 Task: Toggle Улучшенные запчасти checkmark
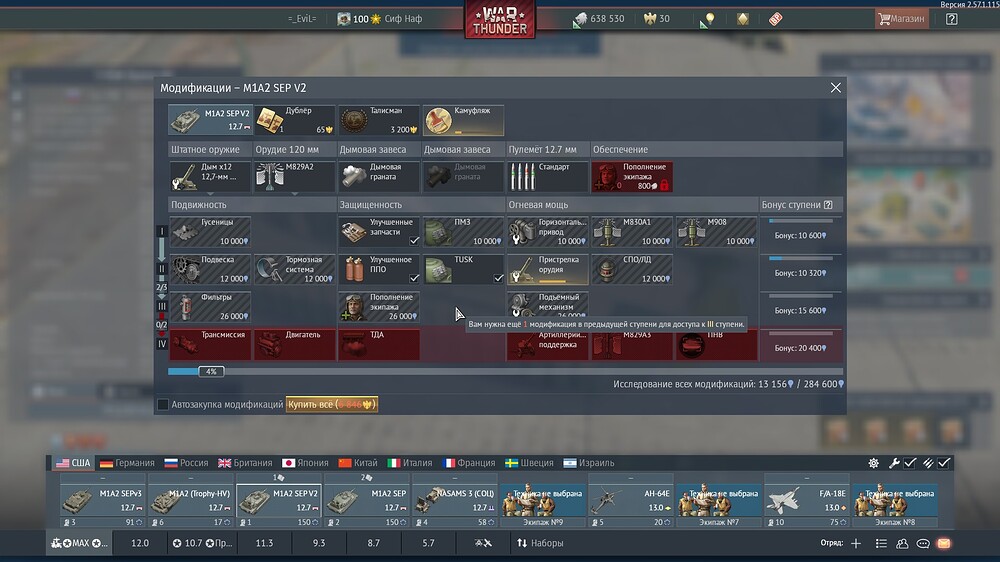click(414, 240)
